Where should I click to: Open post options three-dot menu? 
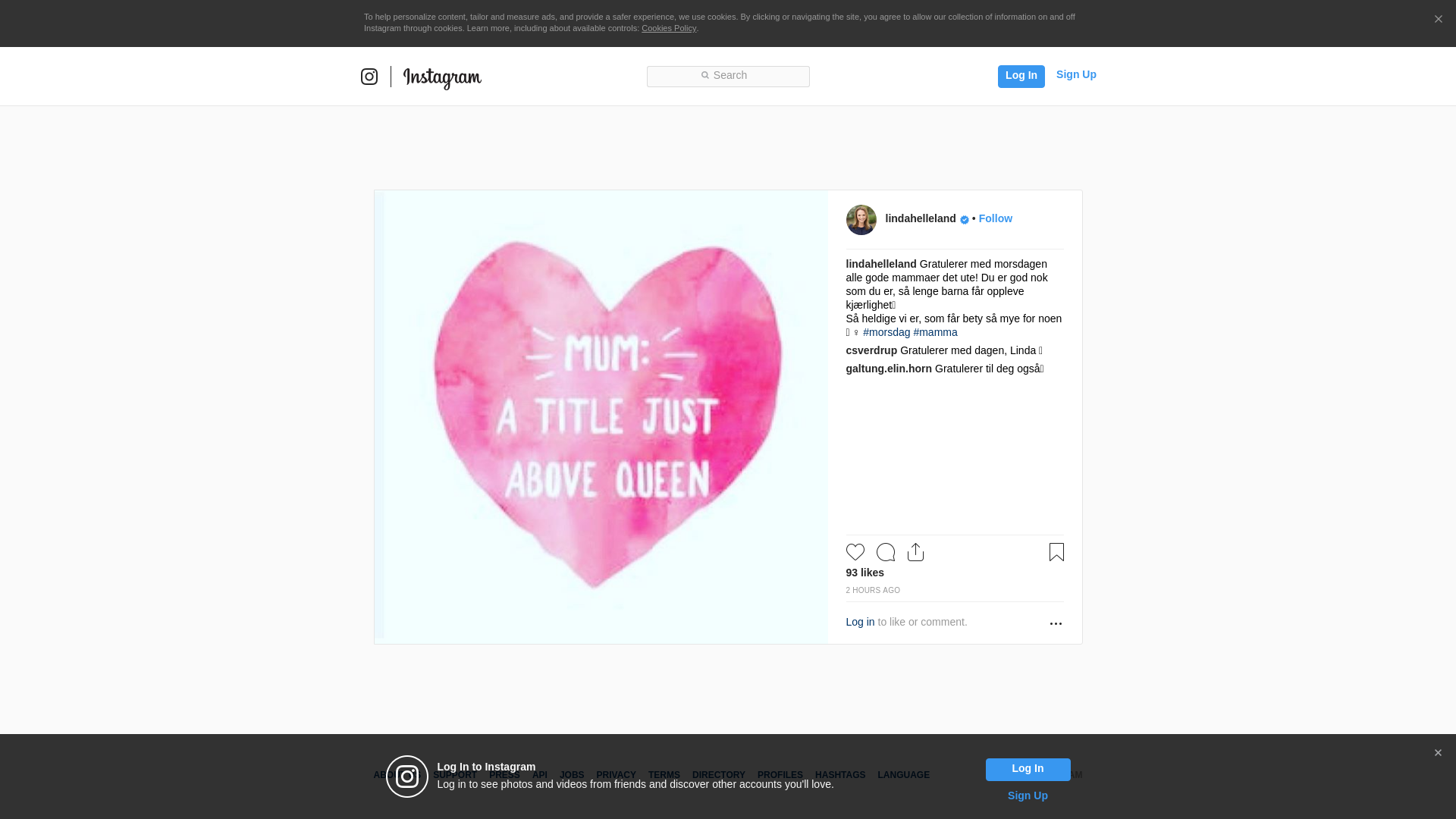[1056, 623]
